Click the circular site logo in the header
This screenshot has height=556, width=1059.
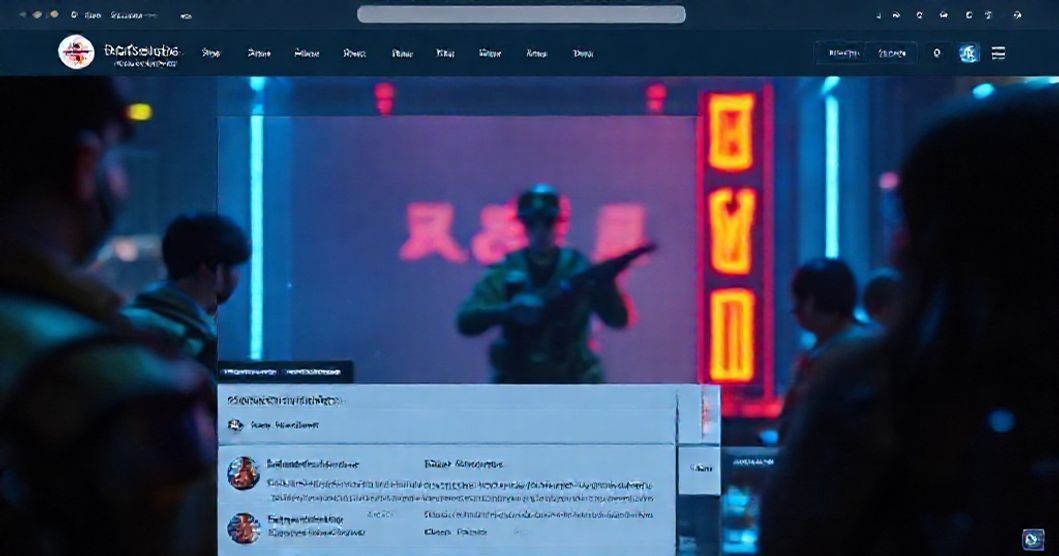pos(76,52)
